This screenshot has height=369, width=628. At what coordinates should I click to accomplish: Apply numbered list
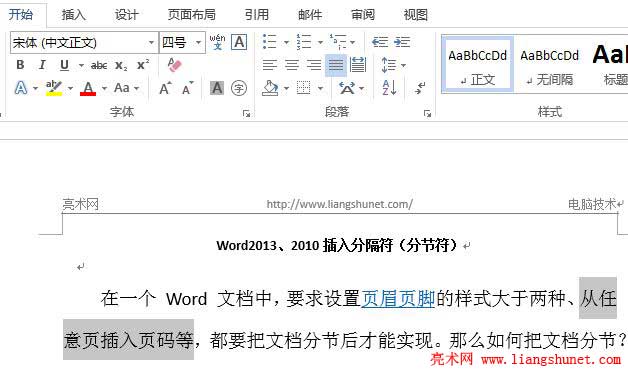point(304,42)
